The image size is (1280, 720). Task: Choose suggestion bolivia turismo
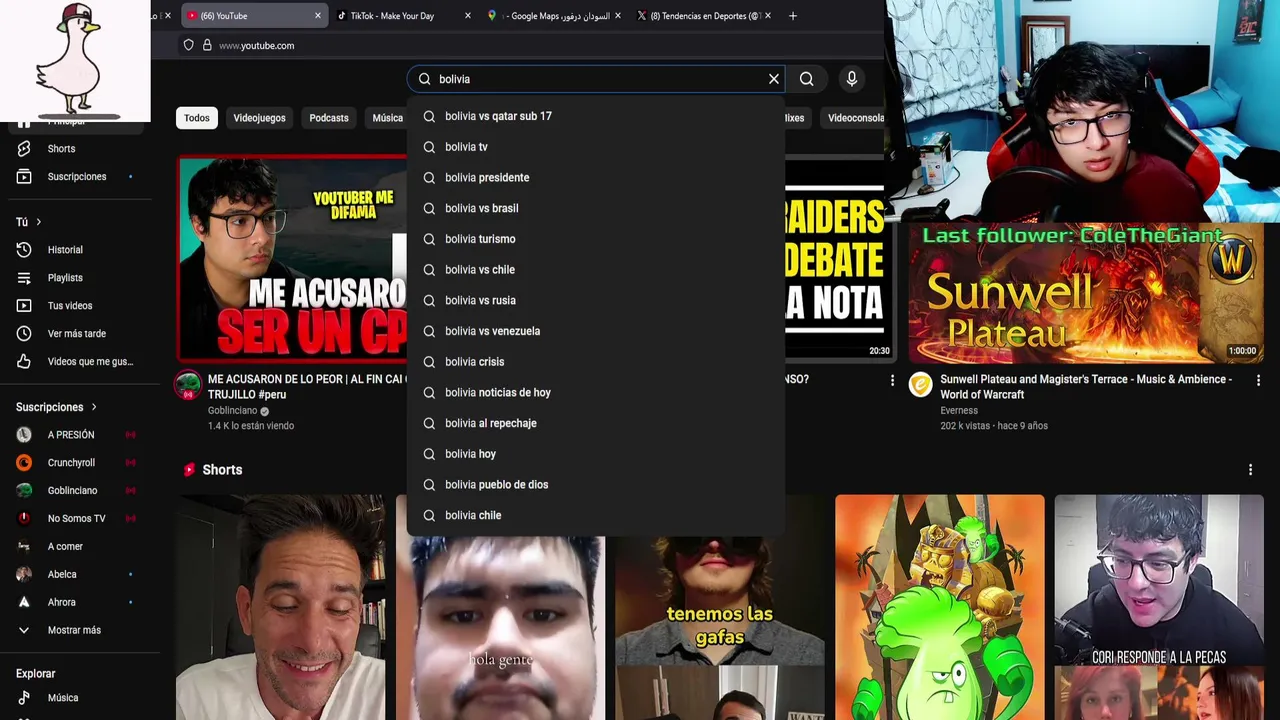point(596,239)
